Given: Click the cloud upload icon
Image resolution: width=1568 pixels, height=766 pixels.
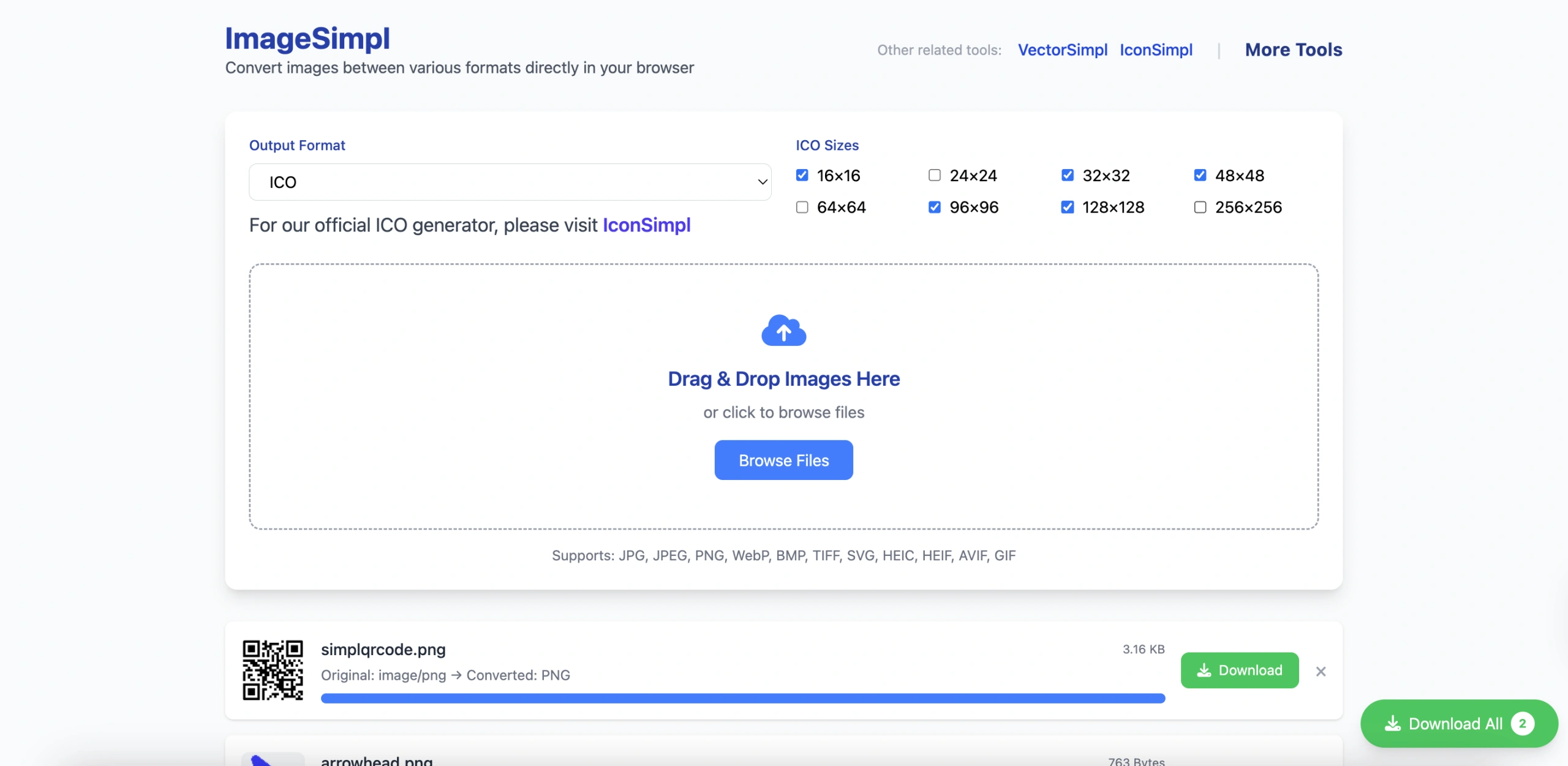Looking at the screenshot, I should tap(783, 331).
